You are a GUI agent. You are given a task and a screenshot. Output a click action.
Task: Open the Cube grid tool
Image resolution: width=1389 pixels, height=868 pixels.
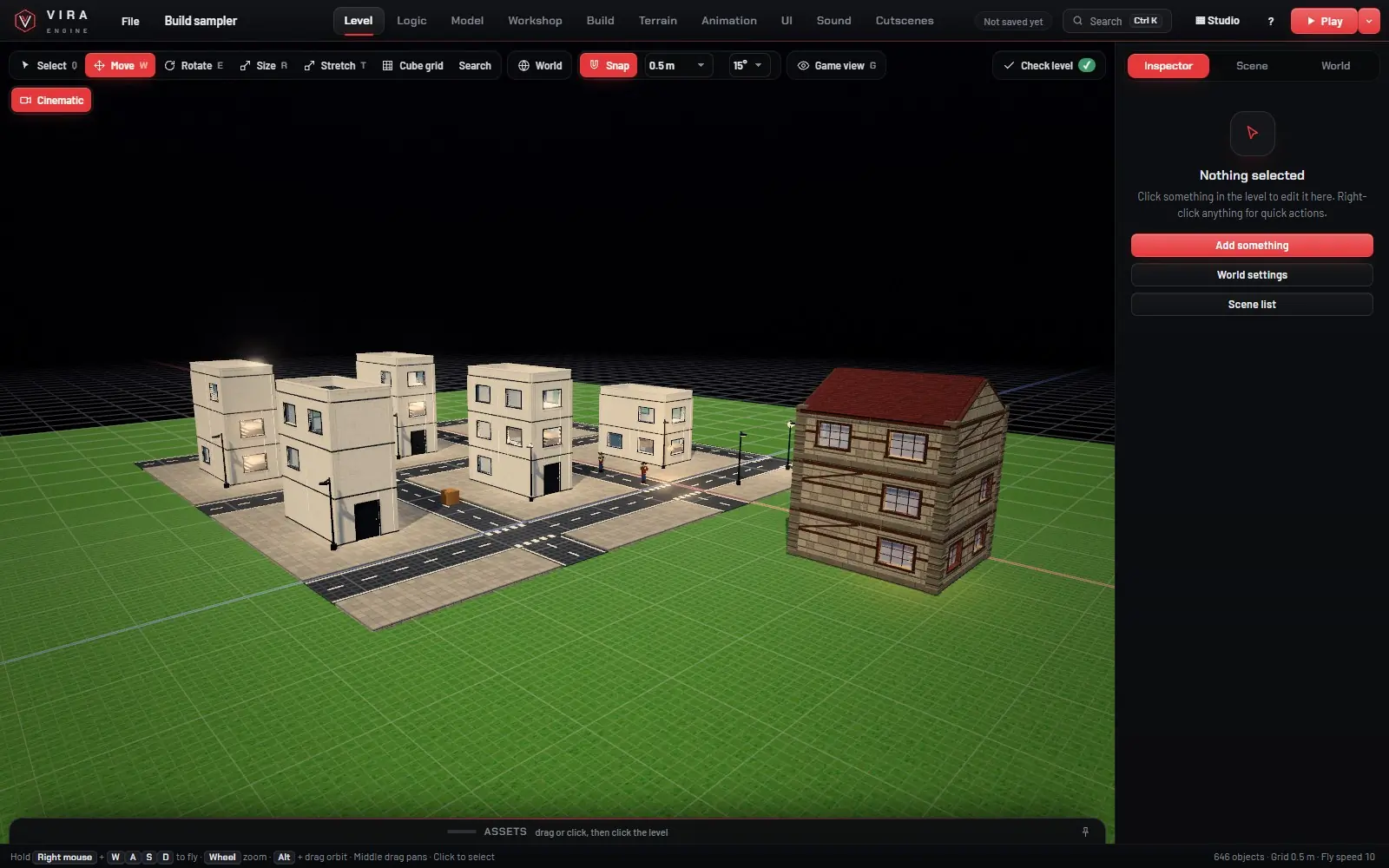click(412, 65)
